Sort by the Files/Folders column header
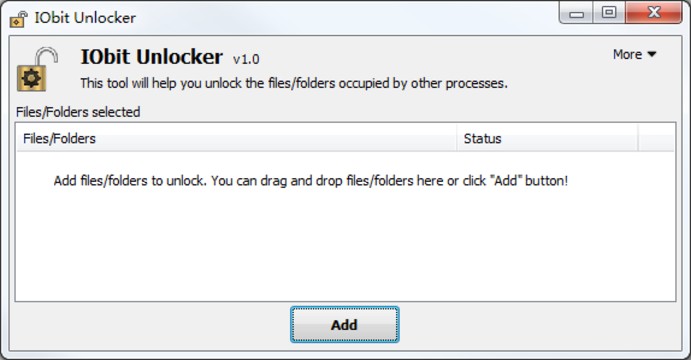Image resolution: width=691 pixels, height=360 pixels. pos(236,138)
